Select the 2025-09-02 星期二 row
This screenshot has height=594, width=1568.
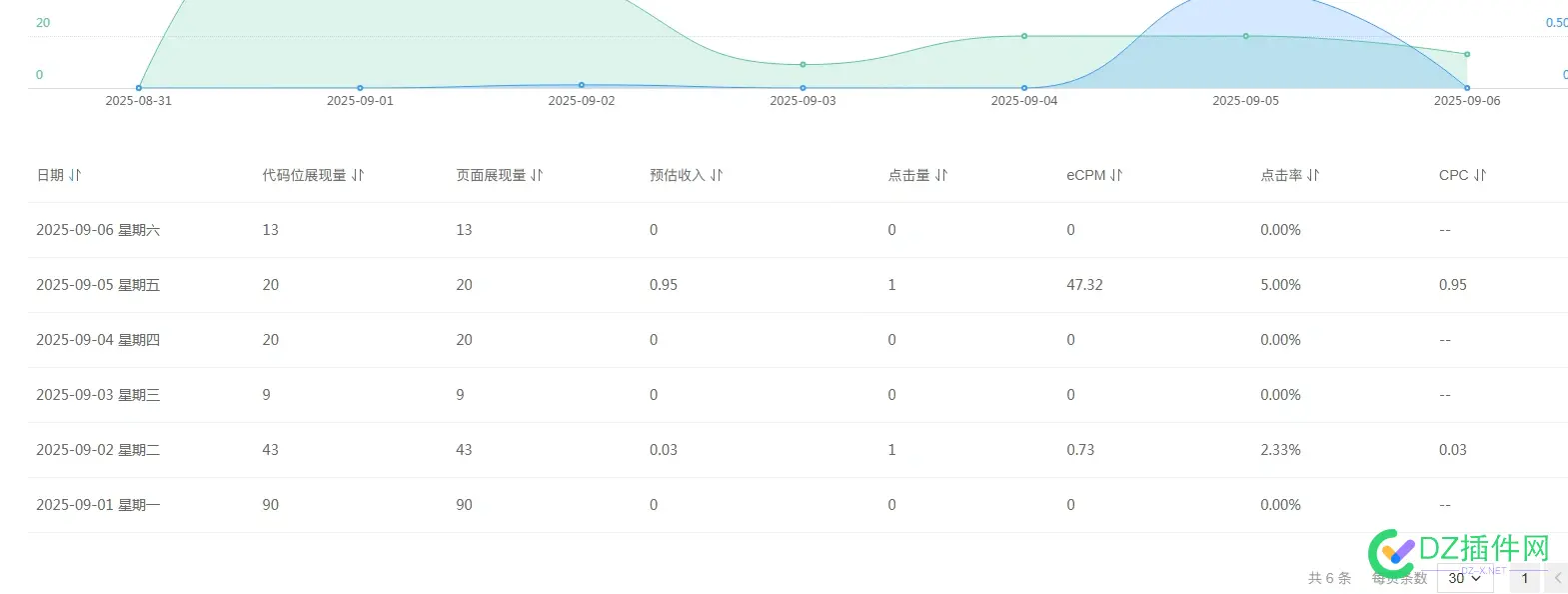click(x=98, y=450)
